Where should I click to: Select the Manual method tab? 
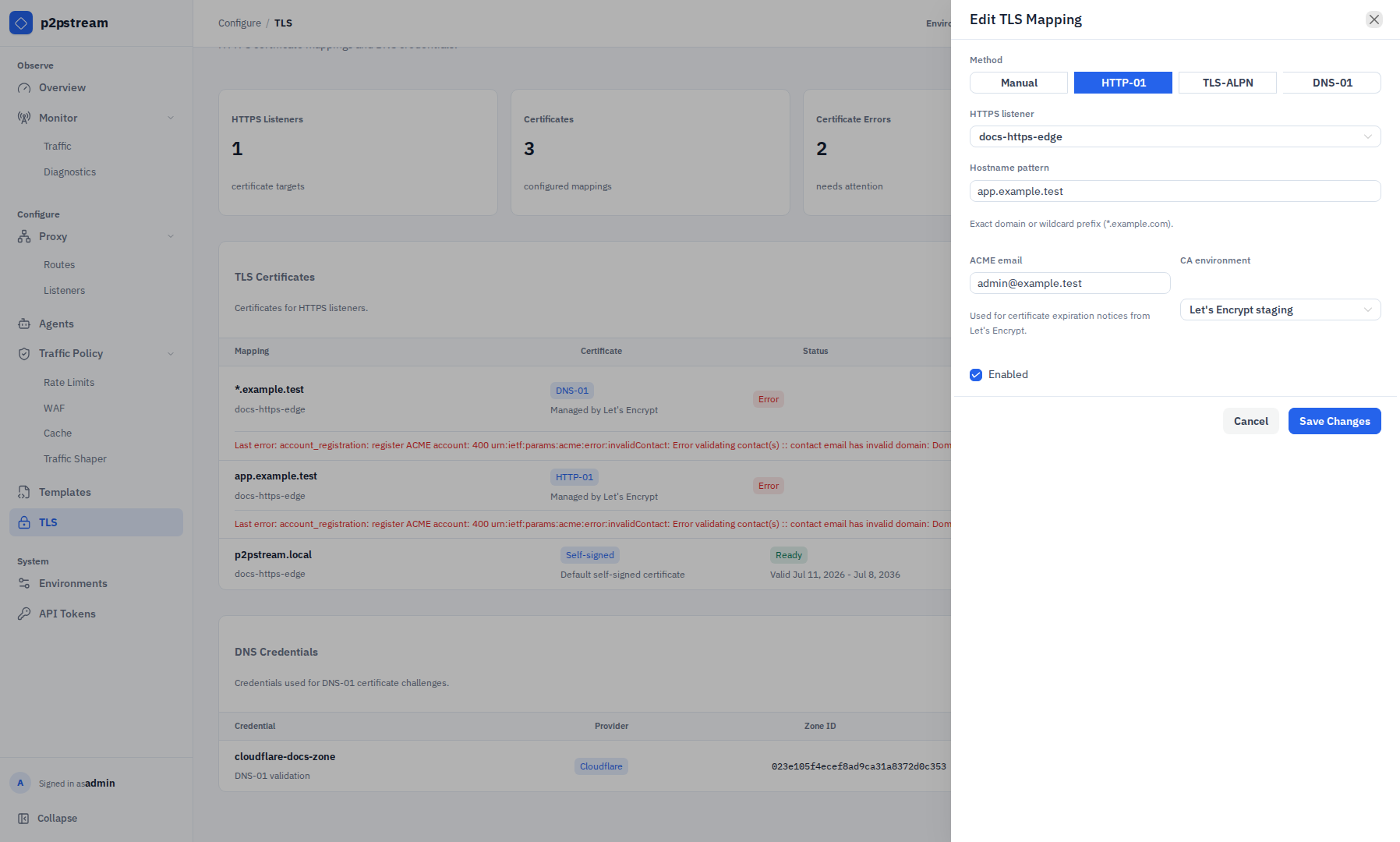click(1019, 83)
